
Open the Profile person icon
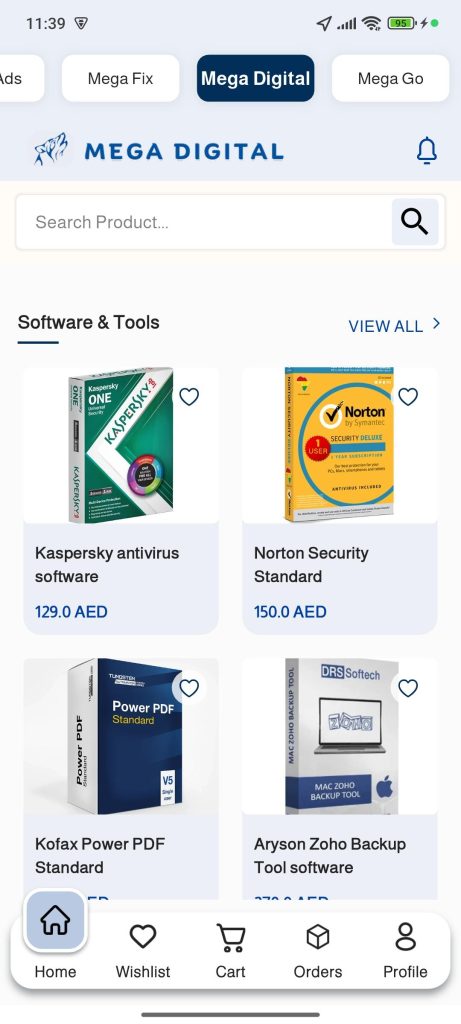point(405,936)
